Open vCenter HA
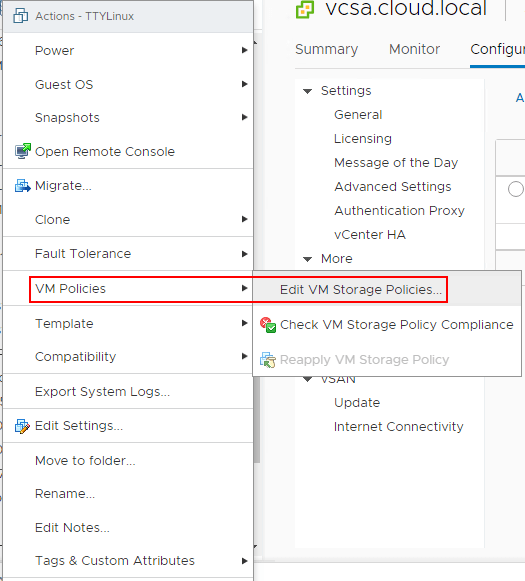The width and height of the screenshot is (525, 581). tap(370, 235)
